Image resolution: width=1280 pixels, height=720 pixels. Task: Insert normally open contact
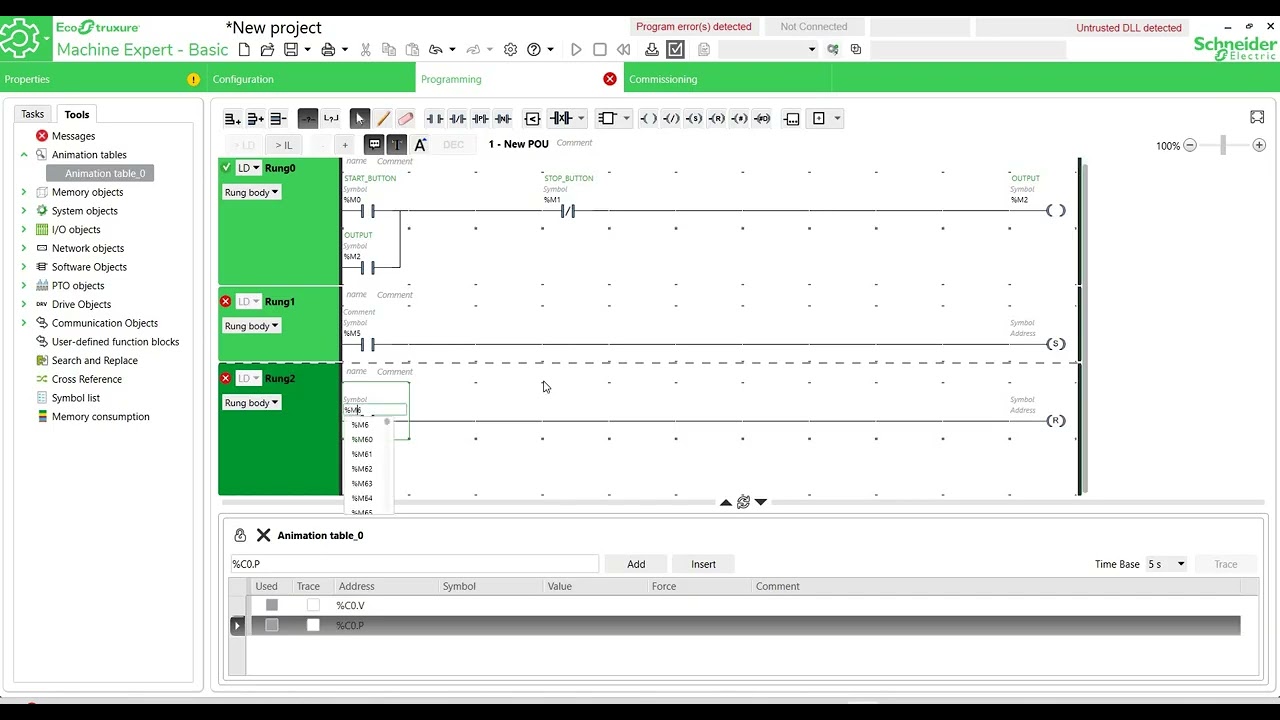(x=435, y=118)
